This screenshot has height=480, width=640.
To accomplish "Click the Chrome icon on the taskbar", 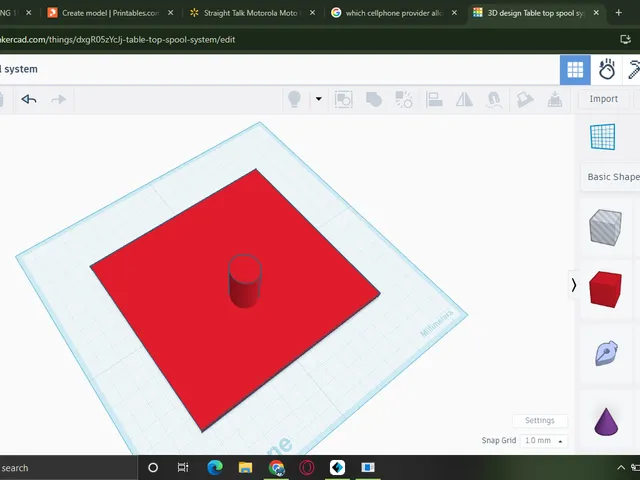I will pos(276,468).
